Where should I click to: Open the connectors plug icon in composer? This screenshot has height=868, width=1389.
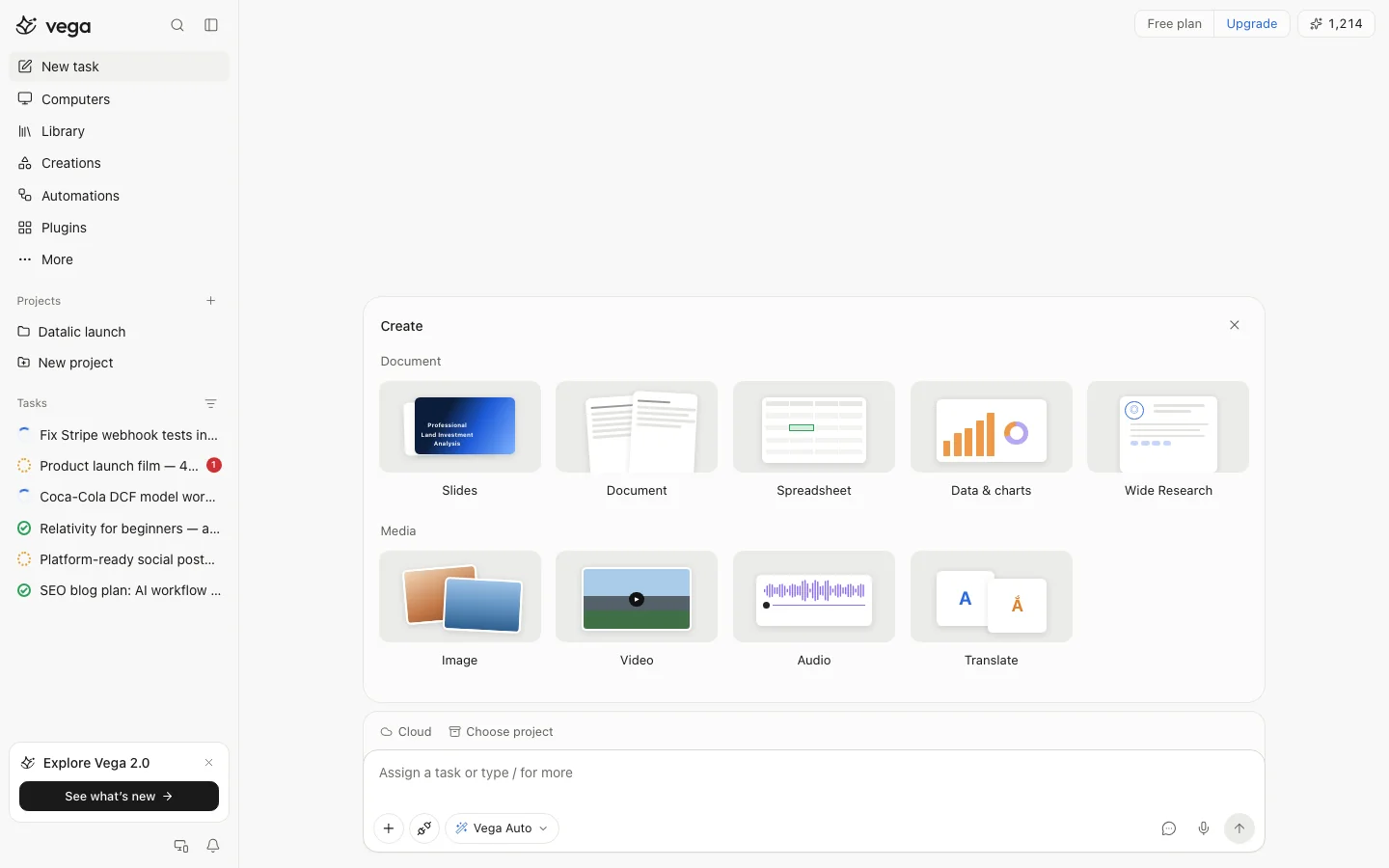click(424, 828)
